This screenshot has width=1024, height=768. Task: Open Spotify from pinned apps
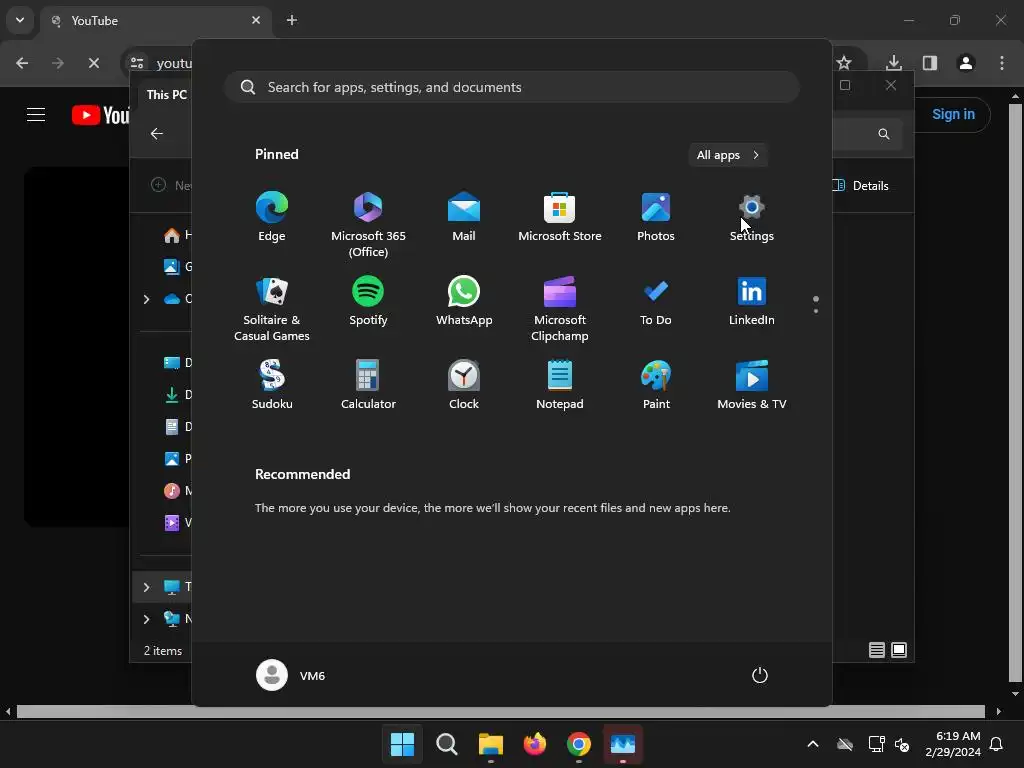(x=368, y=301)
